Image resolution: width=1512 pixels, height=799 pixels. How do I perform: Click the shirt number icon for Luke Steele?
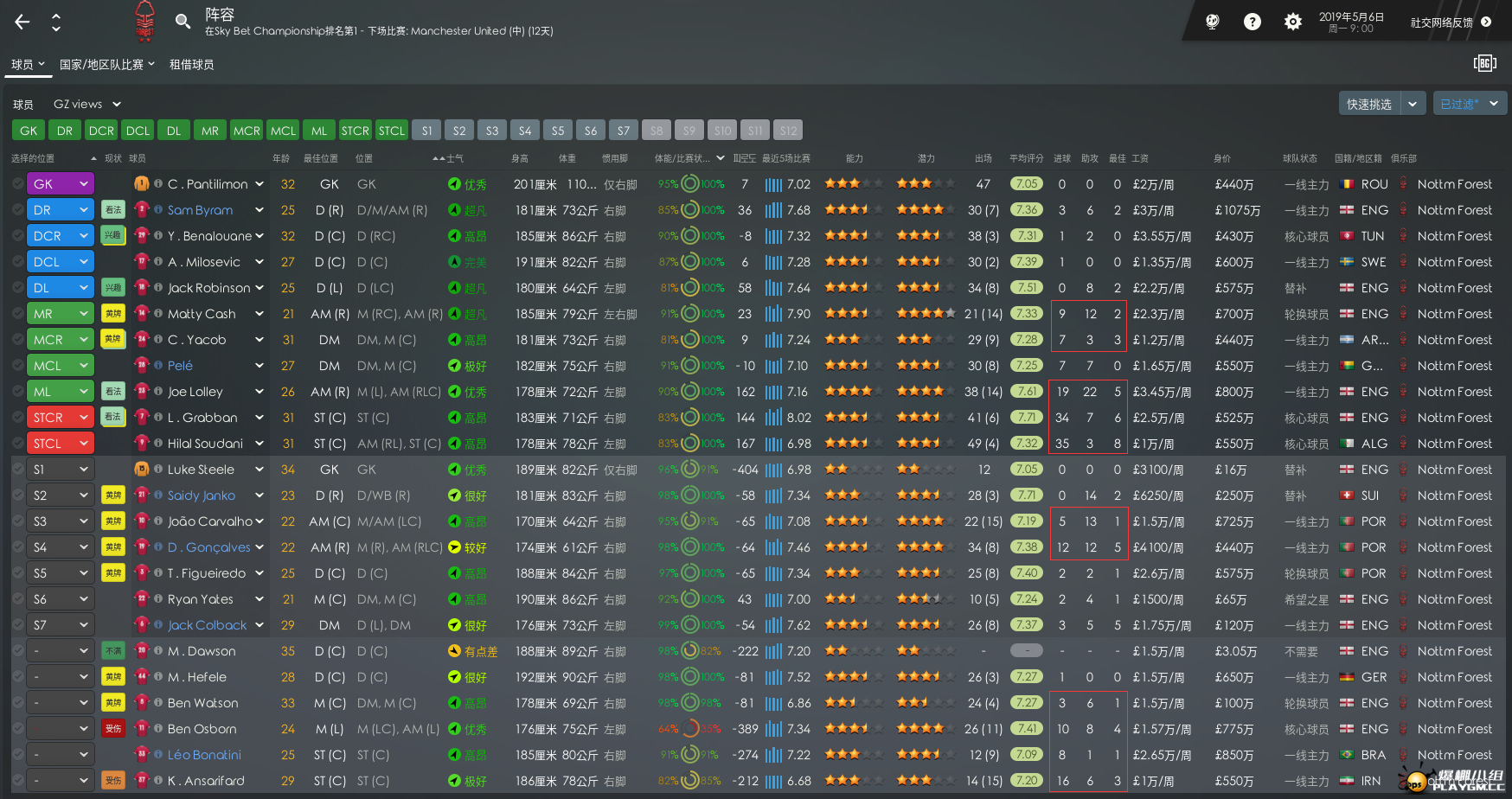pos(142,470)
